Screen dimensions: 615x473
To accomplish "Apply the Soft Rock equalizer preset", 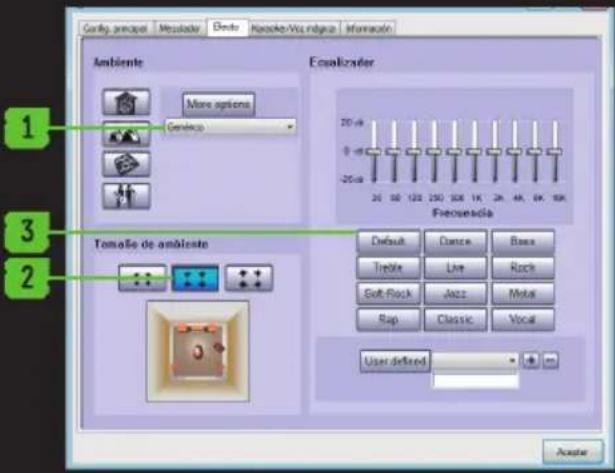I will (387, 294).
